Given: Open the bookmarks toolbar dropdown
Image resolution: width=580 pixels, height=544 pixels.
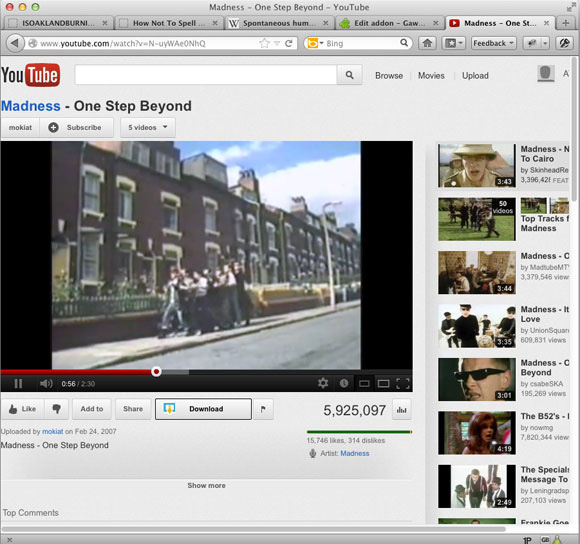Looking at the screenshot, I should click(453, 43).
